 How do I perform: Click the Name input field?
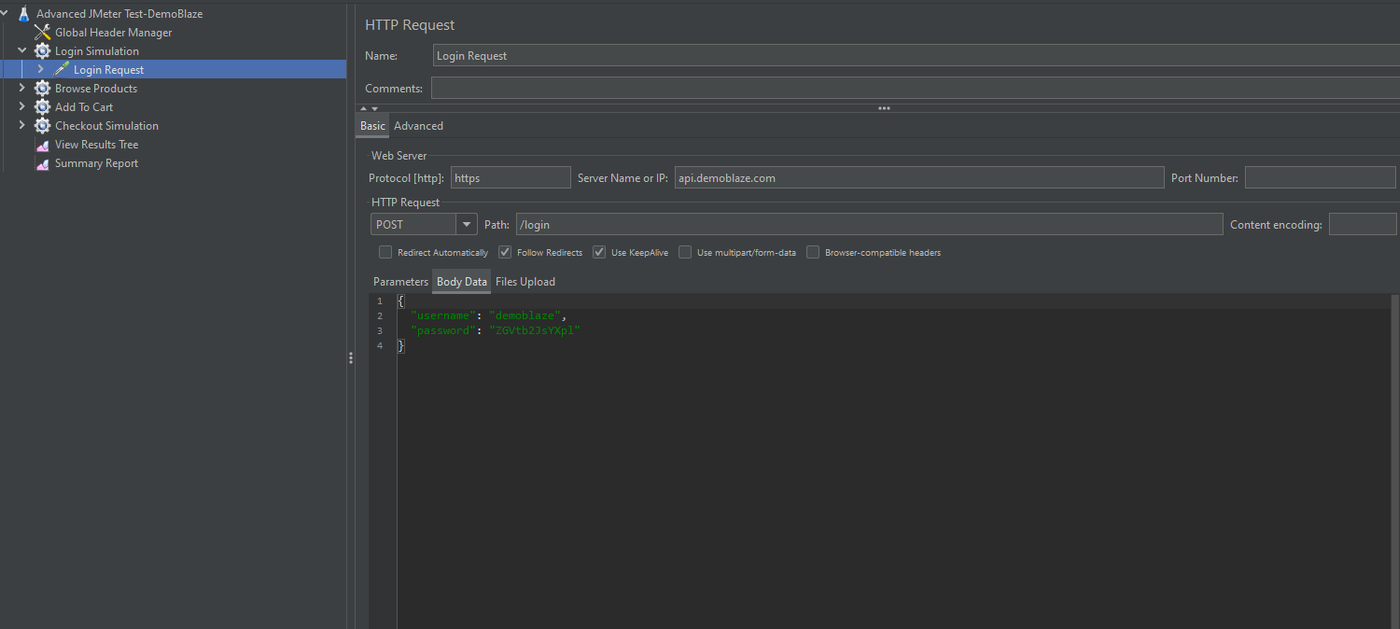(916, 56)
